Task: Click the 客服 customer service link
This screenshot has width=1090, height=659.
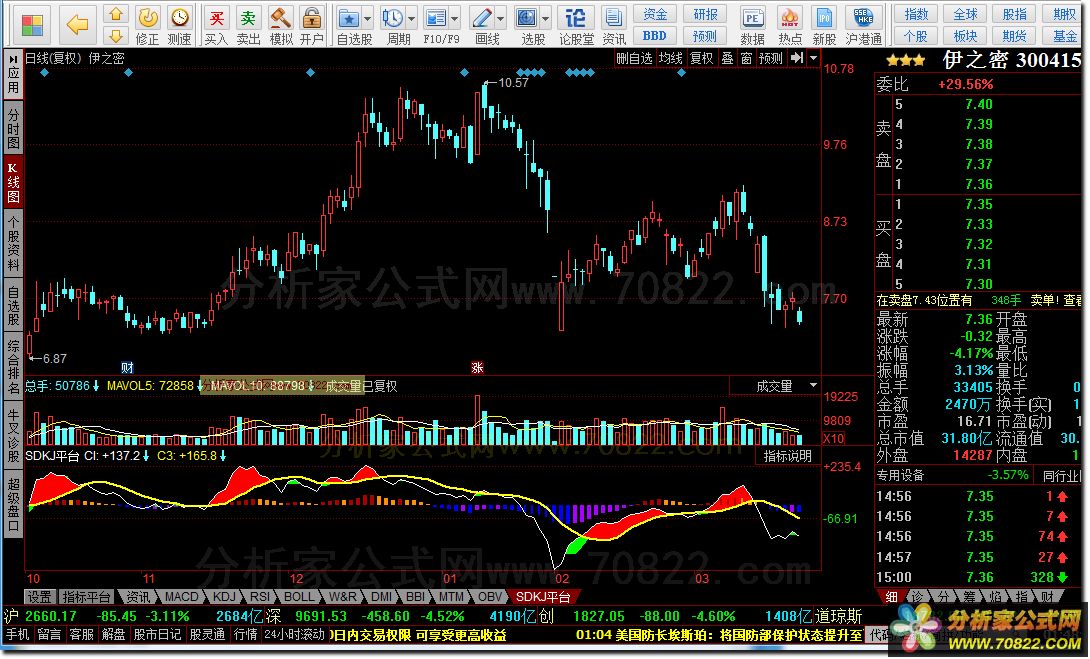Action: 81,635
